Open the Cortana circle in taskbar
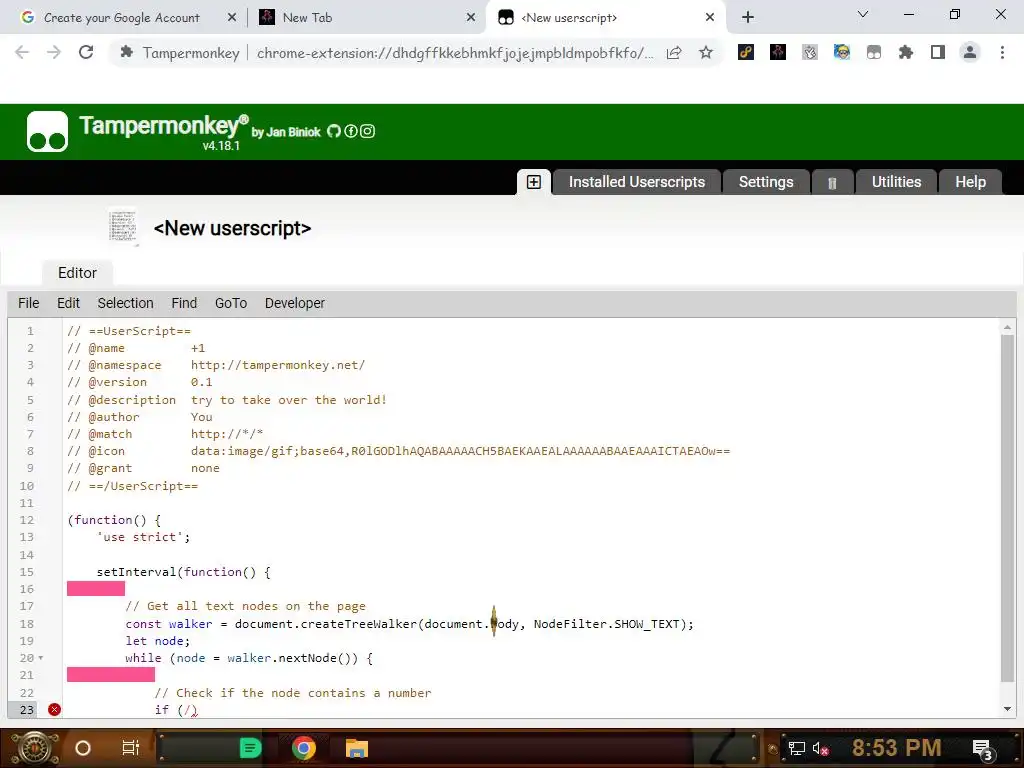The image size is (1024, 768). (83, 748)
